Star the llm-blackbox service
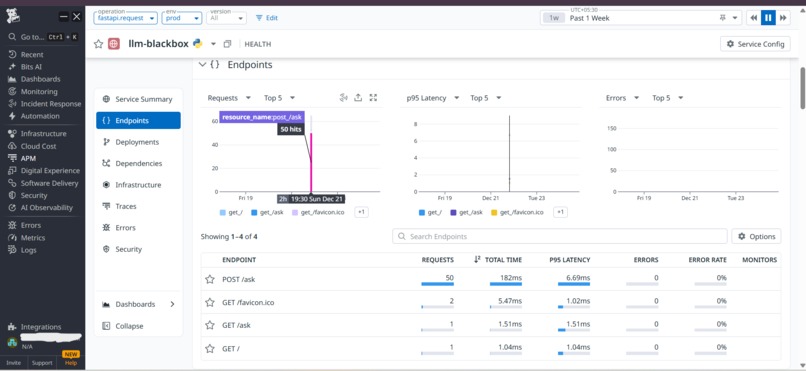The image size is (806, 371). [x=98, y=44]
